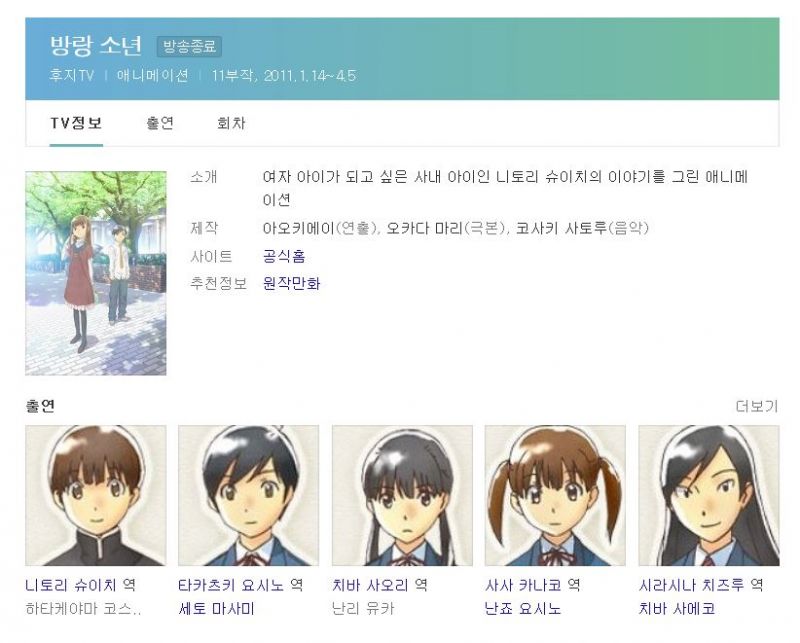
Task: Open voice actor 세토 마사미 link
Action: tap(216, 609)
